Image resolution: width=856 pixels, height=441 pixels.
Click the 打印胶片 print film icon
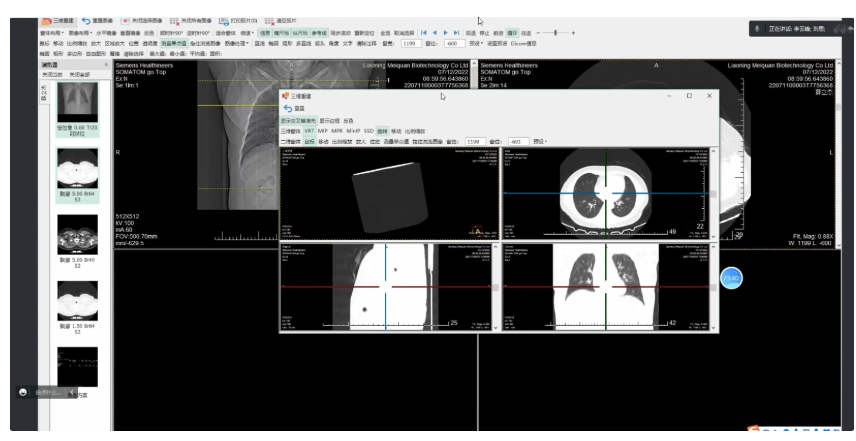point(224,21)
